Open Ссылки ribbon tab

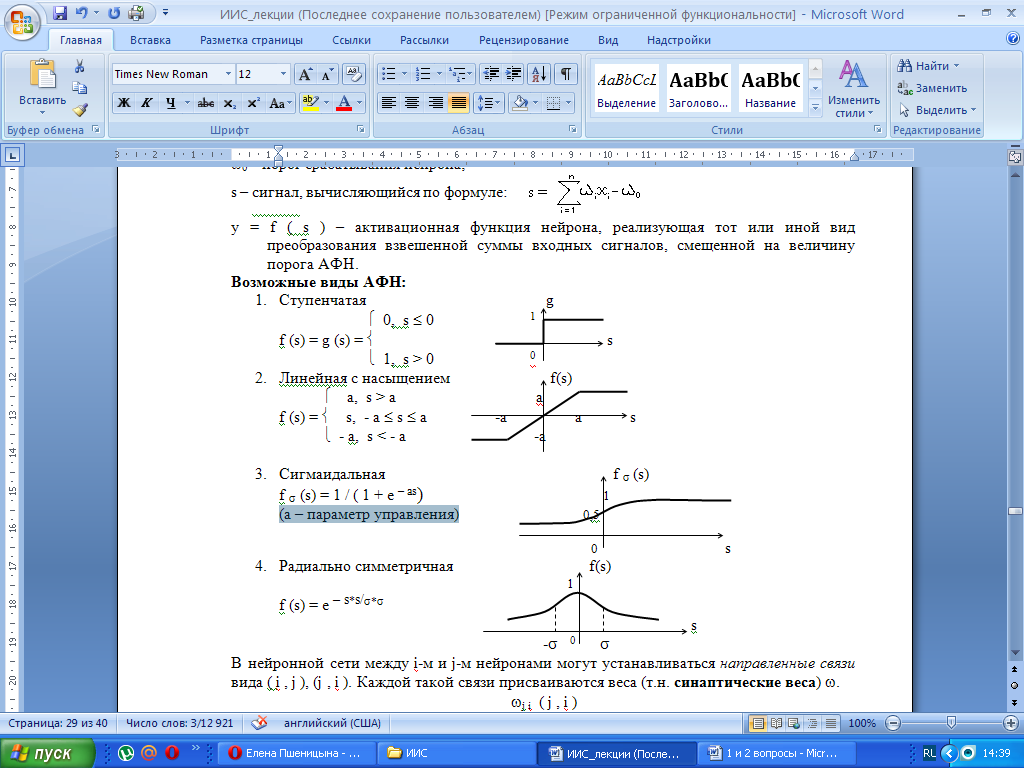[351, 40]
